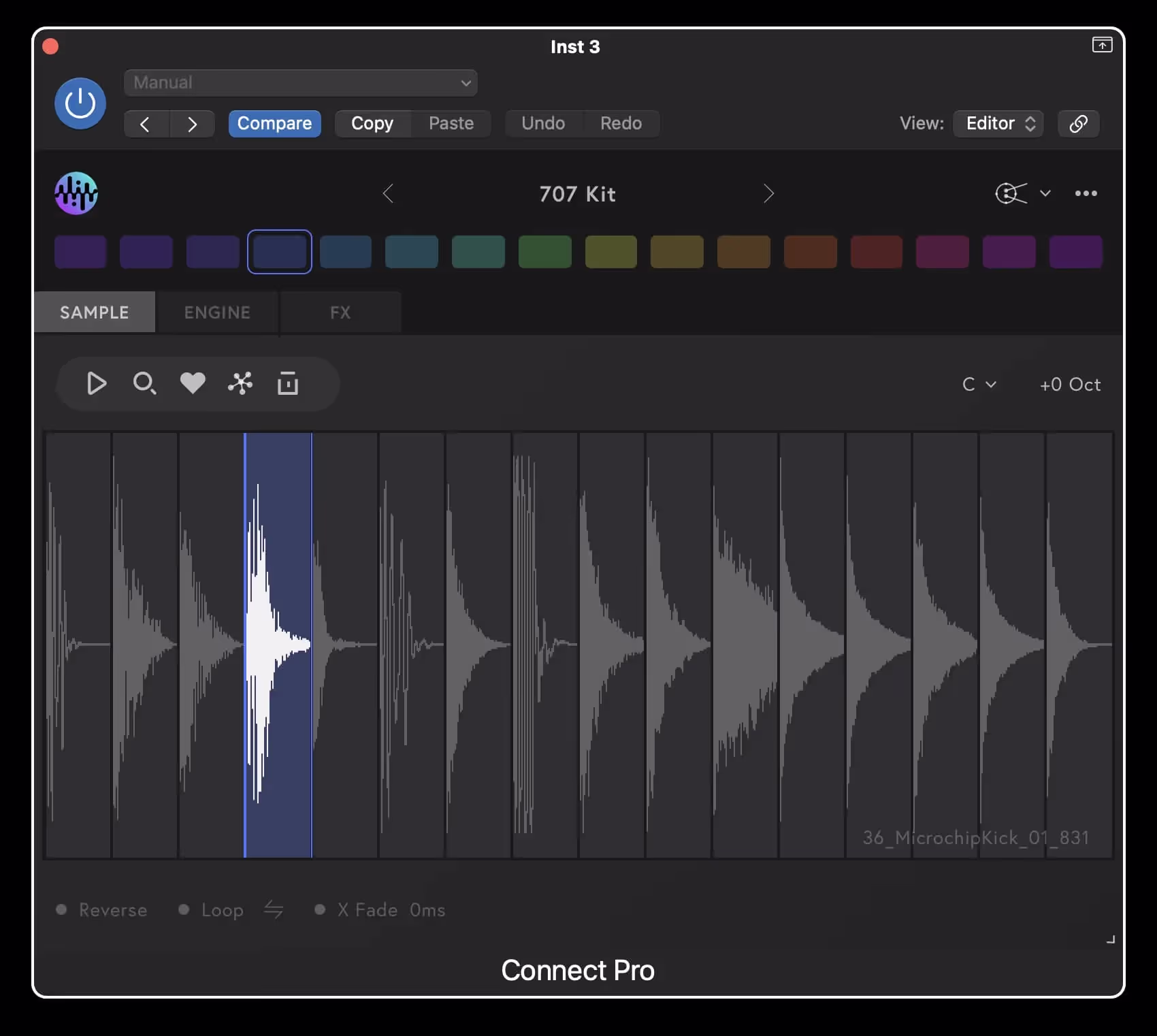Expand the chevron beside kit browser icon
This screenshot has height=1036, width=1157.
tap(1045, 193)
